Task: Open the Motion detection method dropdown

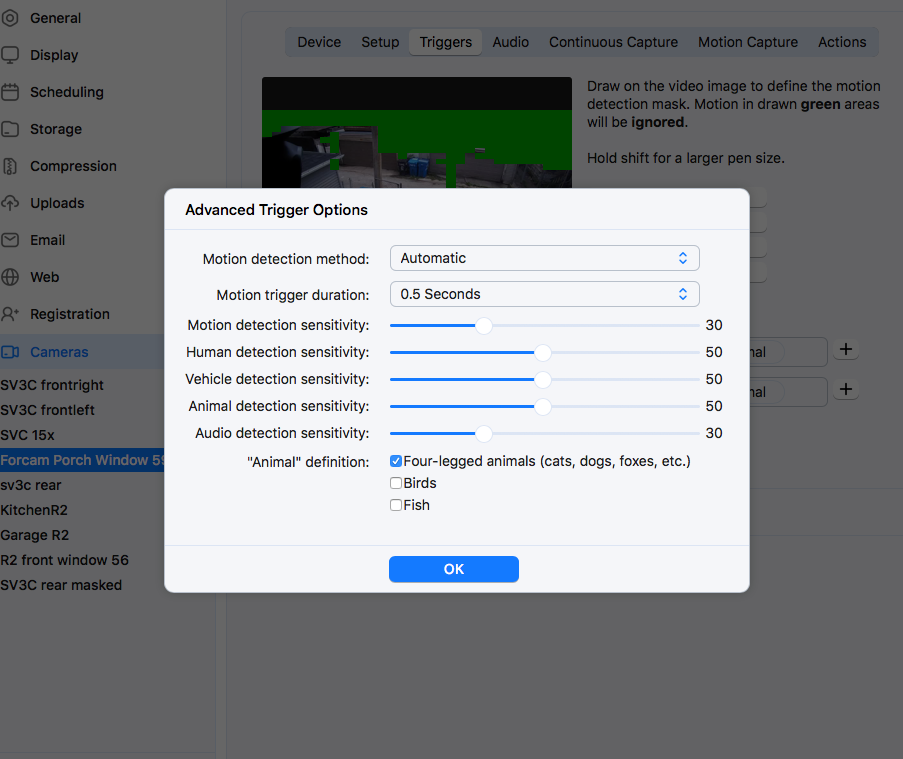Action: [544, 258]
